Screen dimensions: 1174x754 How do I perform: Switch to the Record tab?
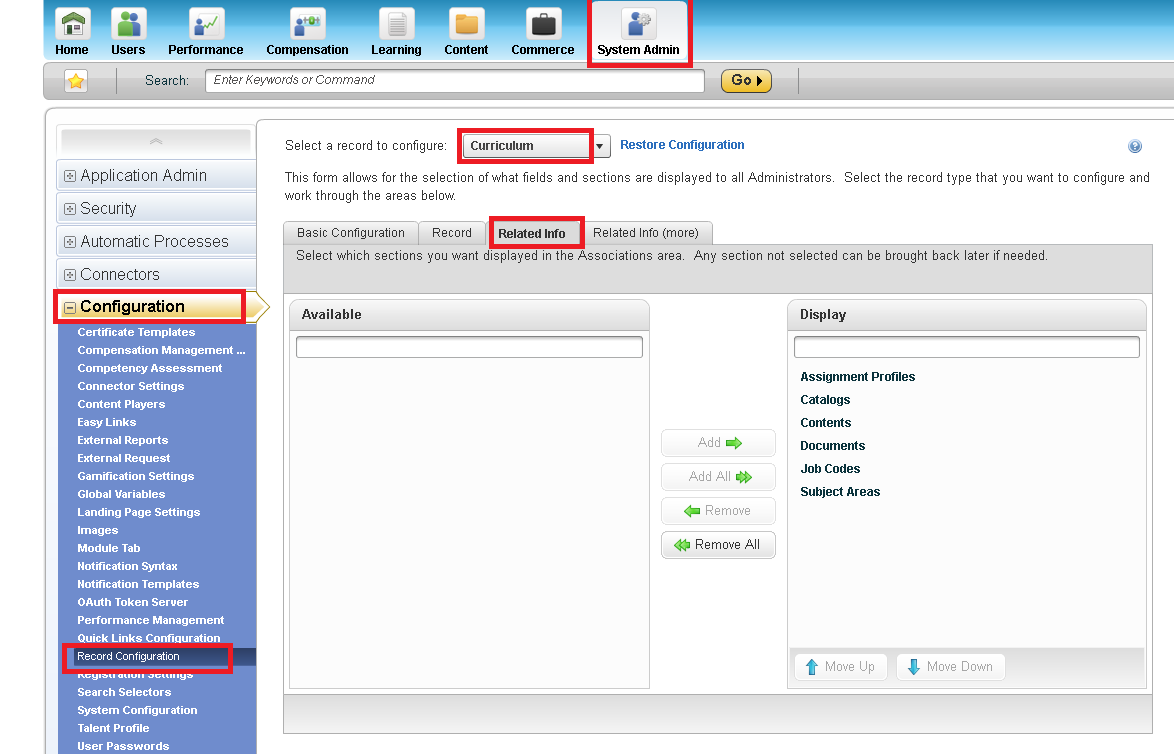[x=451, y=233]
